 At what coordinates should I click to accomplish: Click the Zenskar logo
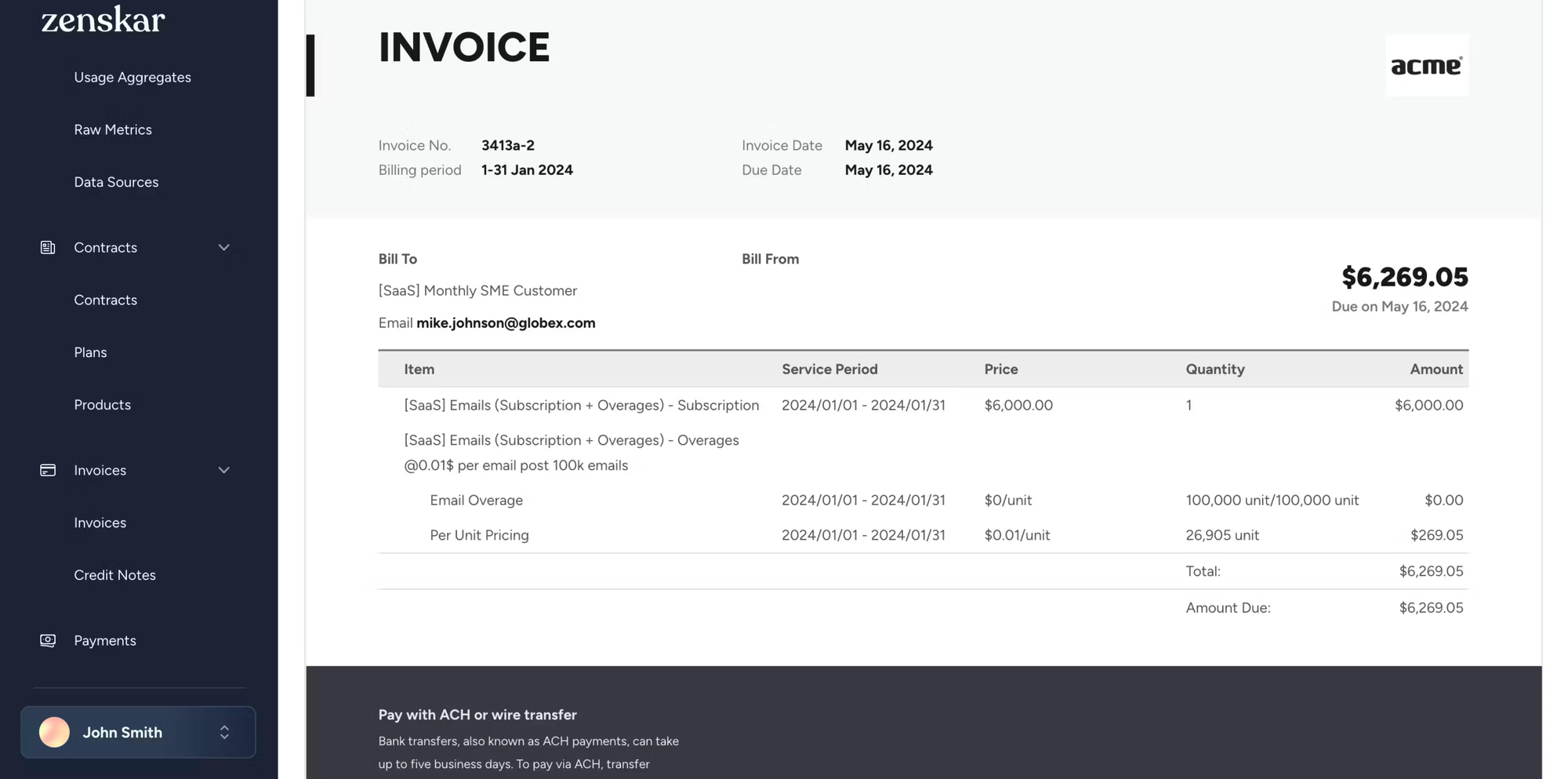(101, 20)
